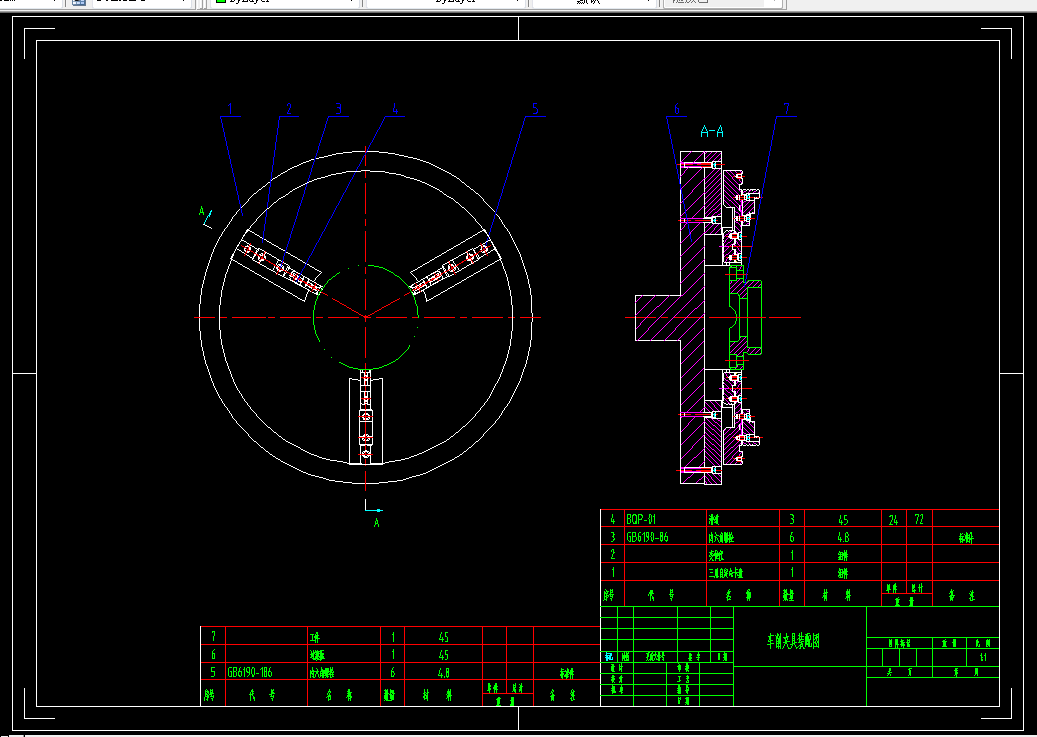Click the section marker A below the wheel
This screenshot has height=737, width=1037.
[376, 523]
